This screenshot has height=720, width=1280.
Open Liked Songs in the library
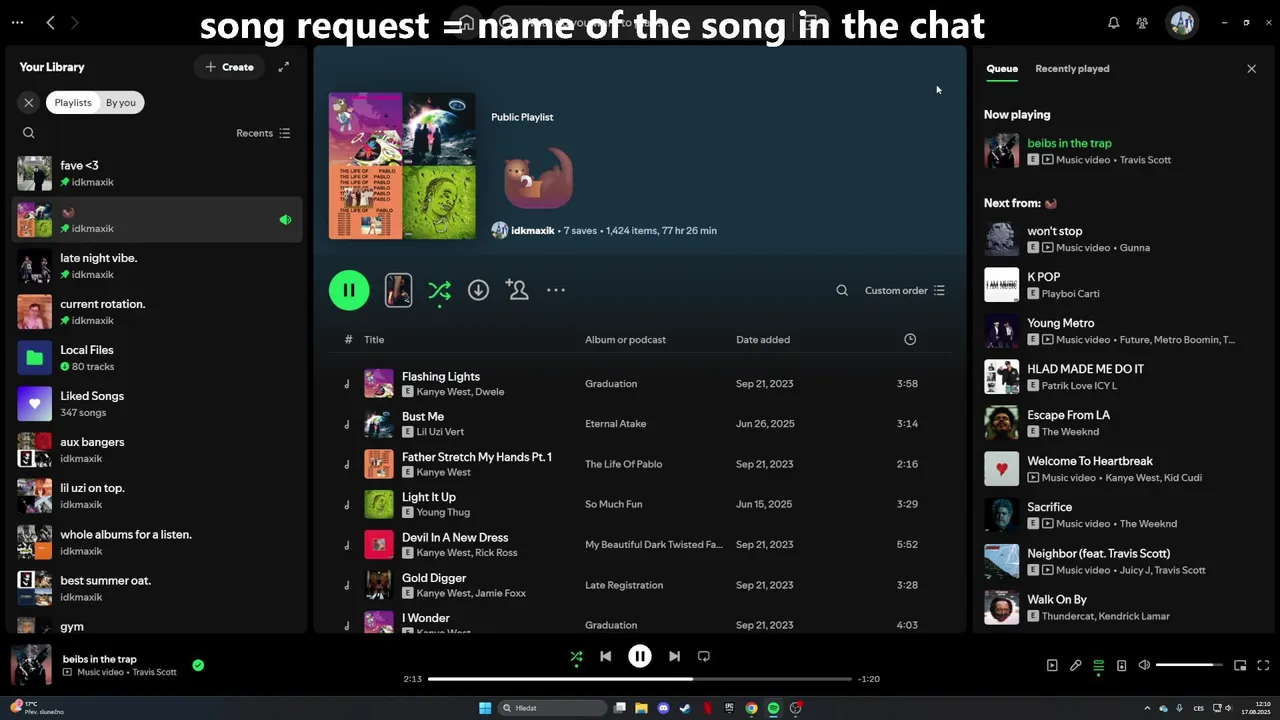tap(157, 403)
